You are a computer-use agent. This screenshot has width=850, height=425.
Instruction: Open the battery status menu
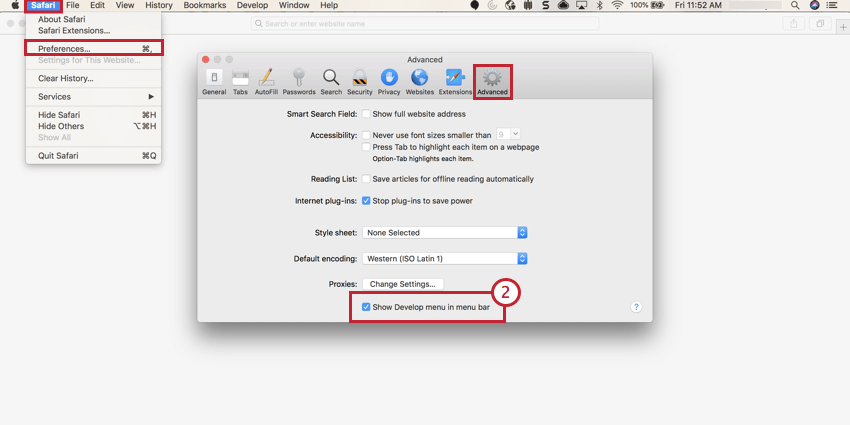(x=647, y=5)
